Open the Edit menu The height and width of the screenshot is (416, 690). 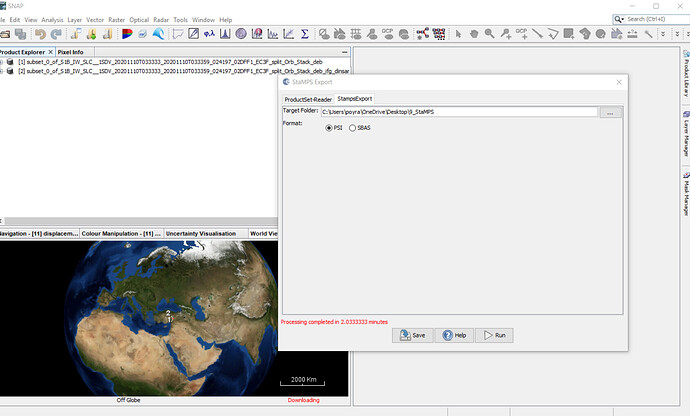(x=15, y=20)
